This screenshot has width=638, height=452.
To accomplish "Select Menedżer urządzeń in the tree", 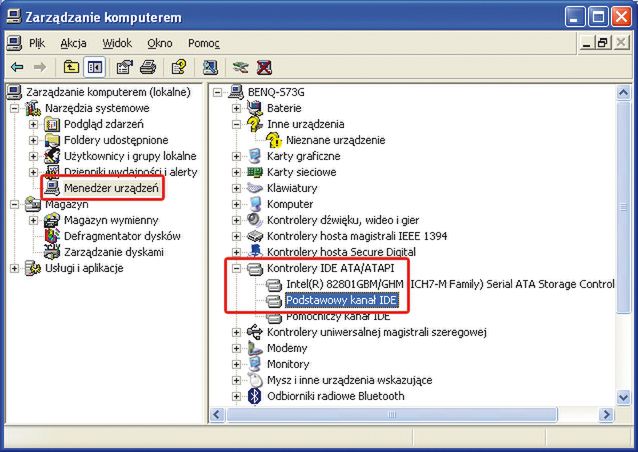I will point(111,188).
